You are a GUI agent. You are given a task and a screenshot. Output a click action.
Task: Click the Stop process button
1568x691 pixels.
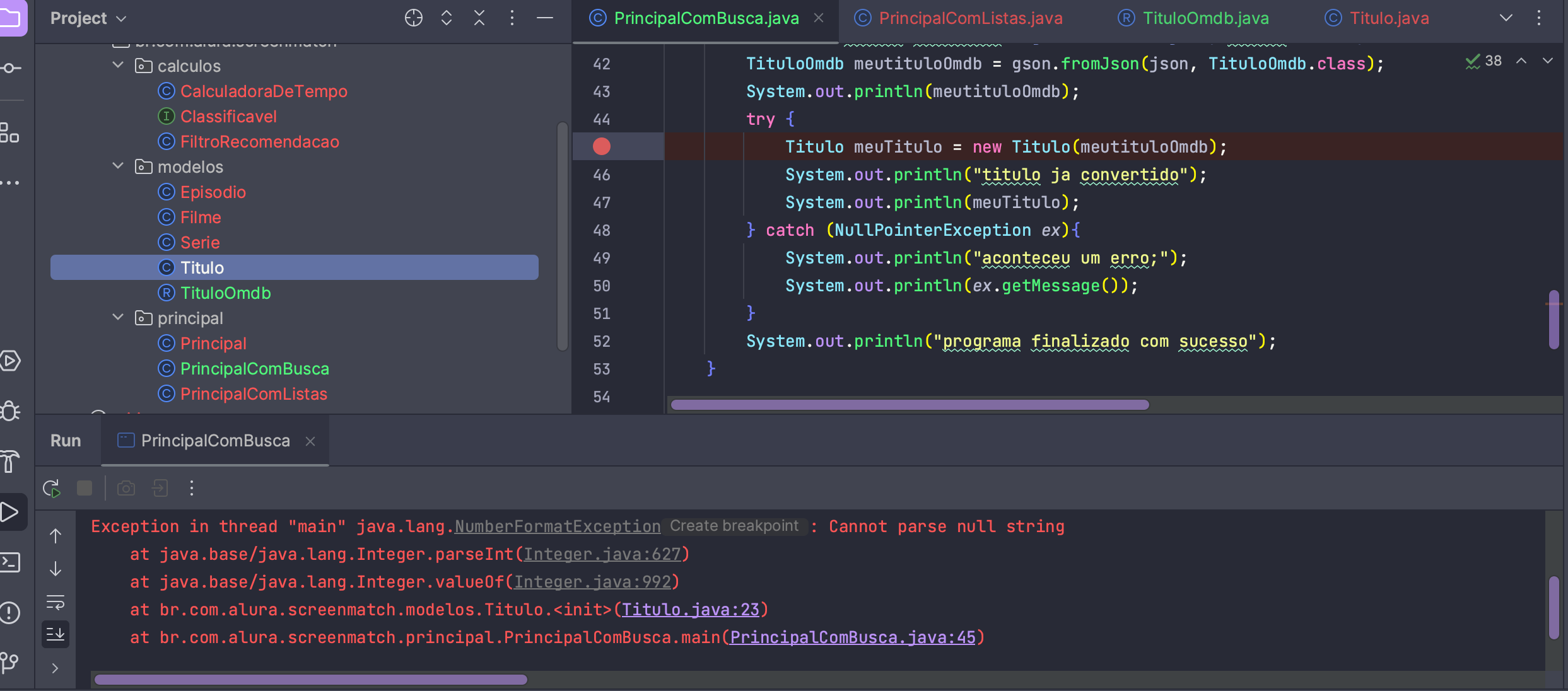tap(85, 488)
